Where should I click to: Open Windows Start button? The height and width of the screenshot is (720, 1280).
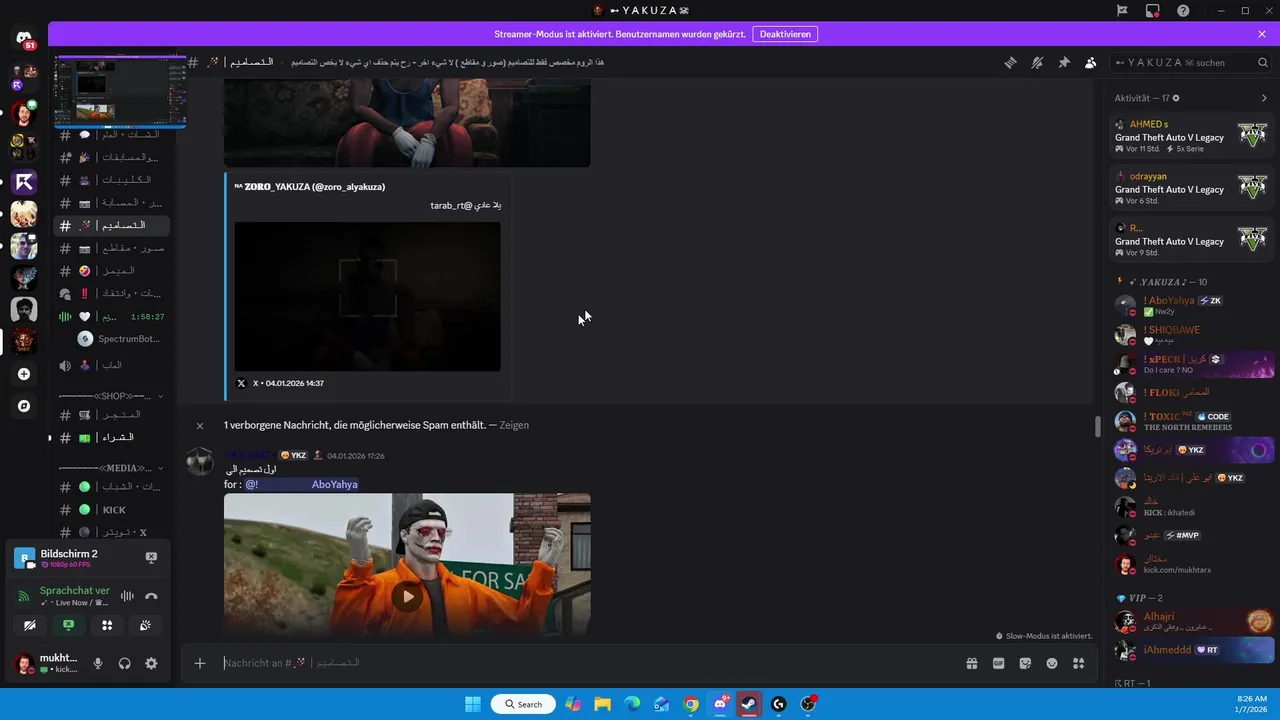pyautogui.click(x=472, y=704)
